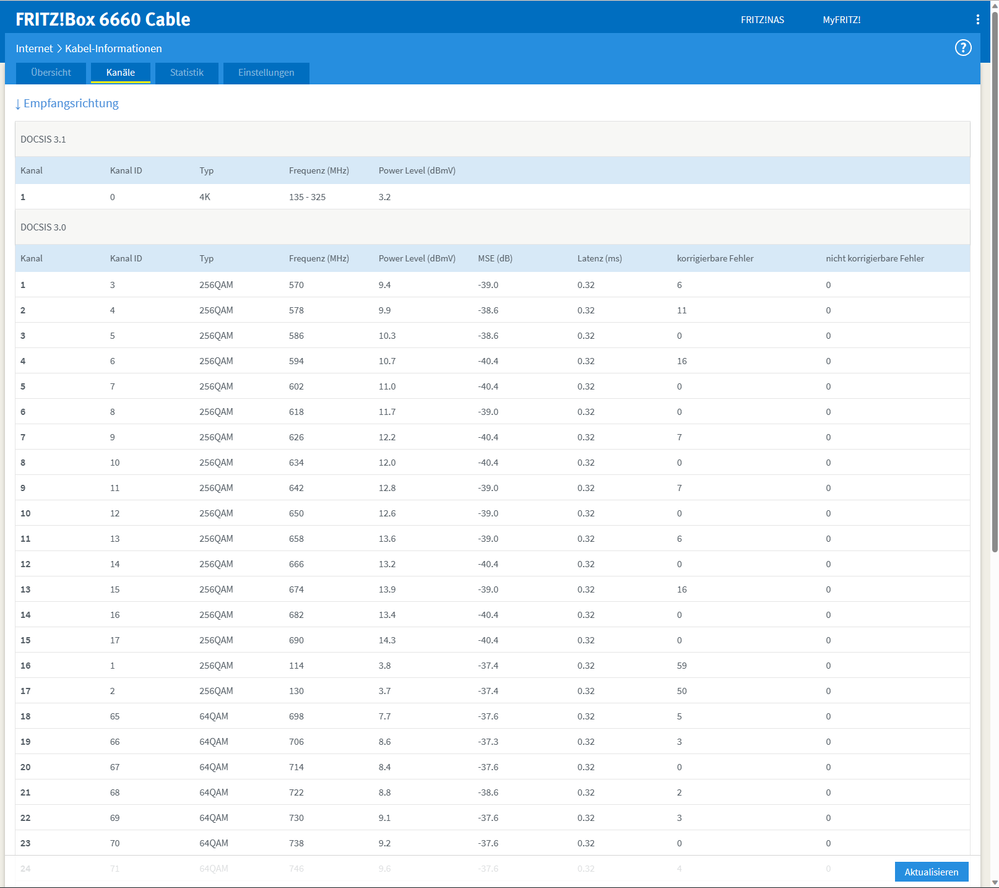Click the Kabel-Informationen breadcrumb text
Screen dimensions: 999x888
click(x=113, y=48)
